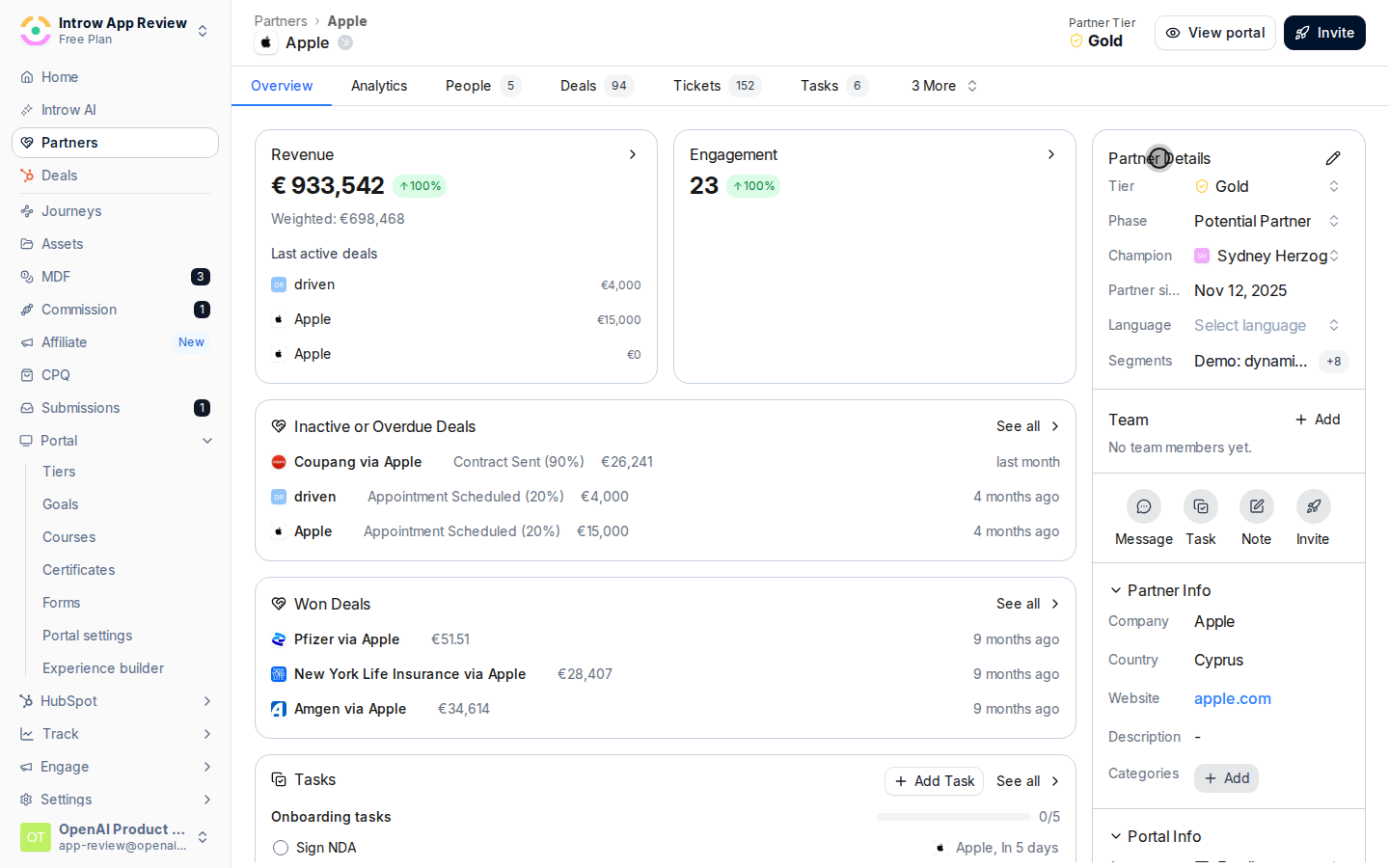Open Engagement details arrow
The height and width of the screenshot is (868, 1389).
(1051, 154)
